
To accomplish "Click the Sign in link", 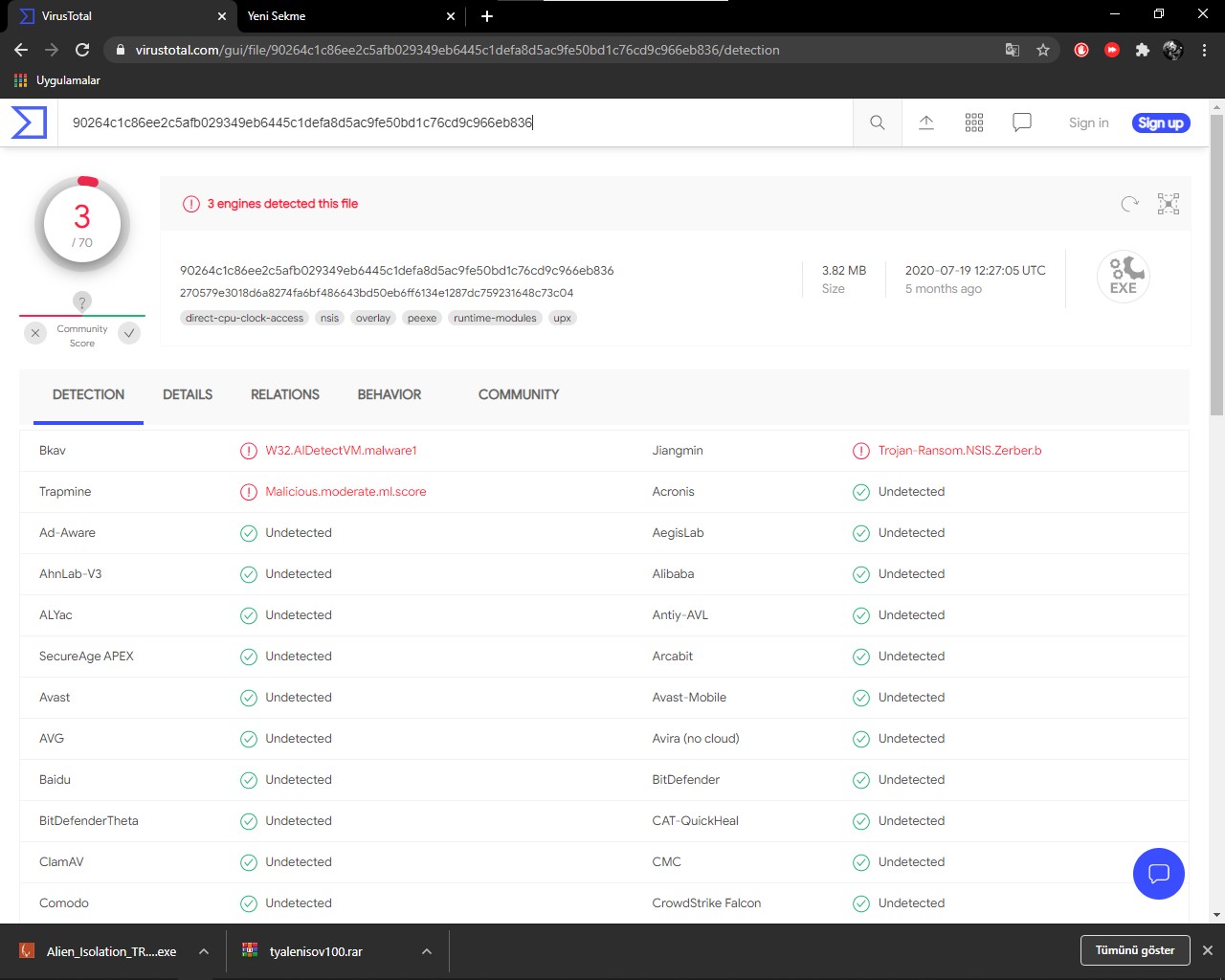I will click(x=1089, y=122).
